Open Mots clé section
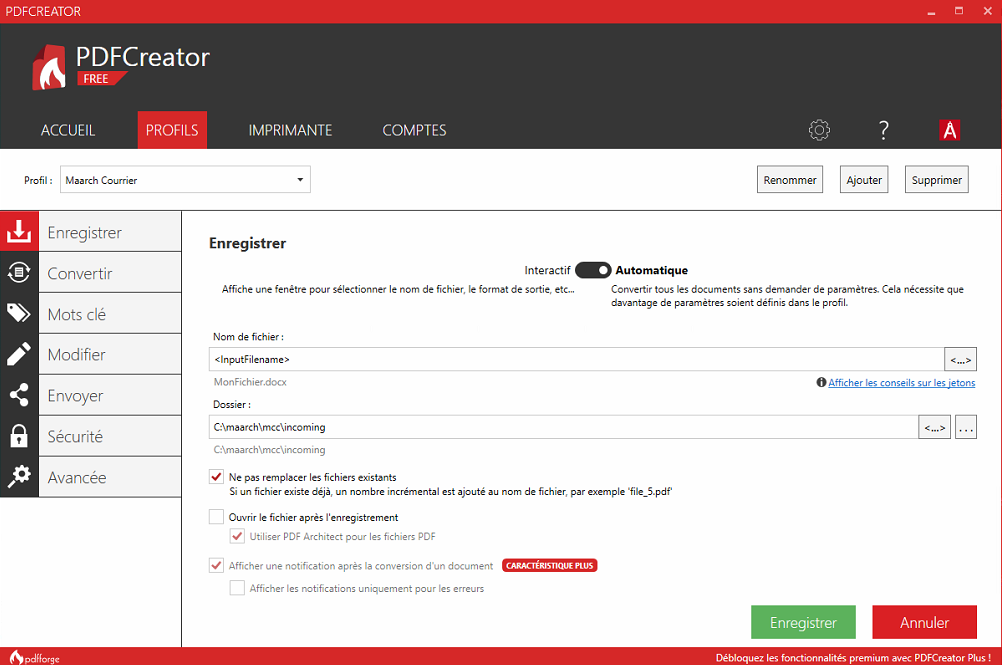Viewport: 1002px width, 665px height. 110,314
